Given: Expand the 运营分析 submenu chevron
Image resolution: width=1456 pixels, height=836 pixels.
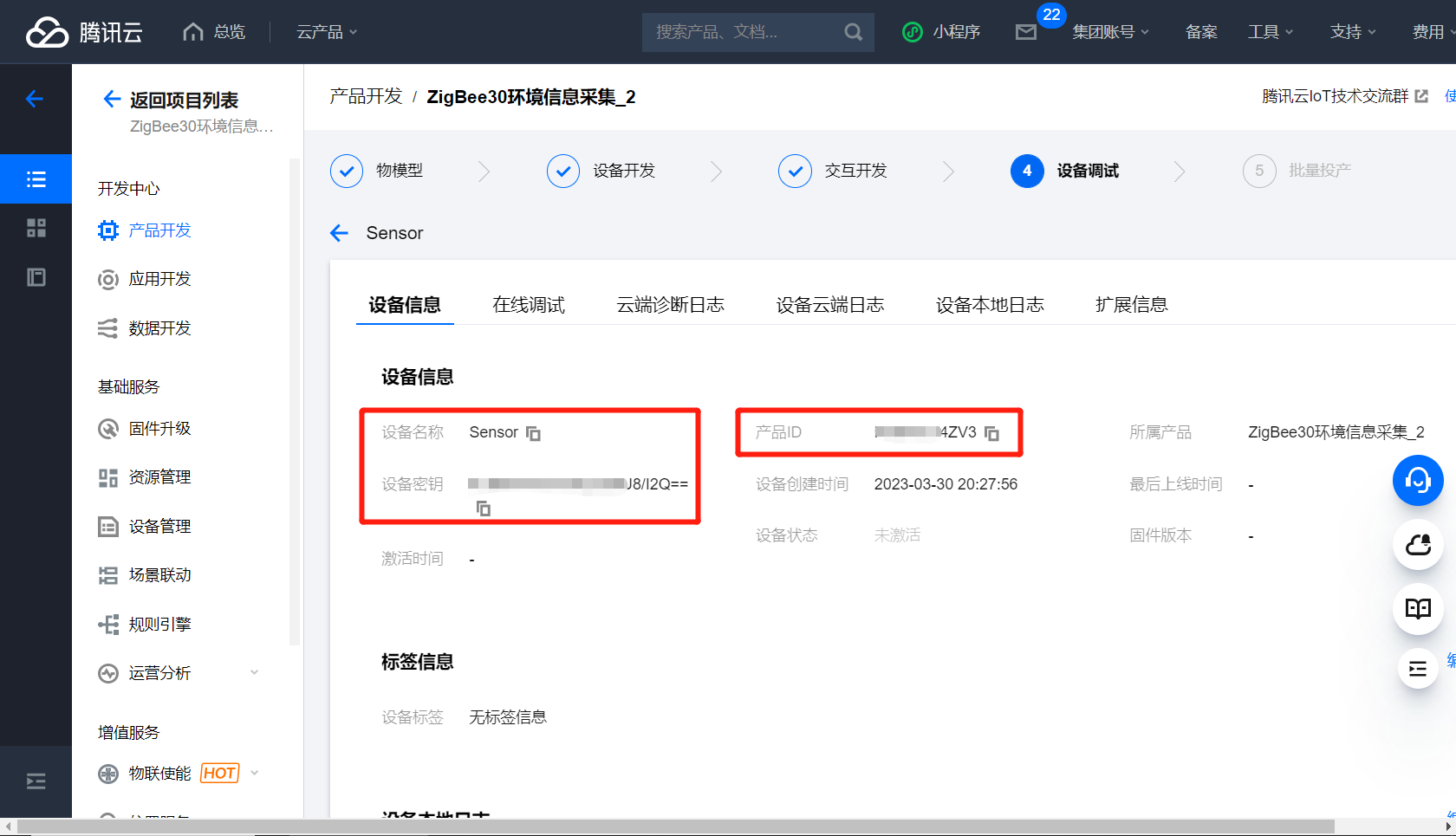Looking at the screenshot, I should point(254,672).
